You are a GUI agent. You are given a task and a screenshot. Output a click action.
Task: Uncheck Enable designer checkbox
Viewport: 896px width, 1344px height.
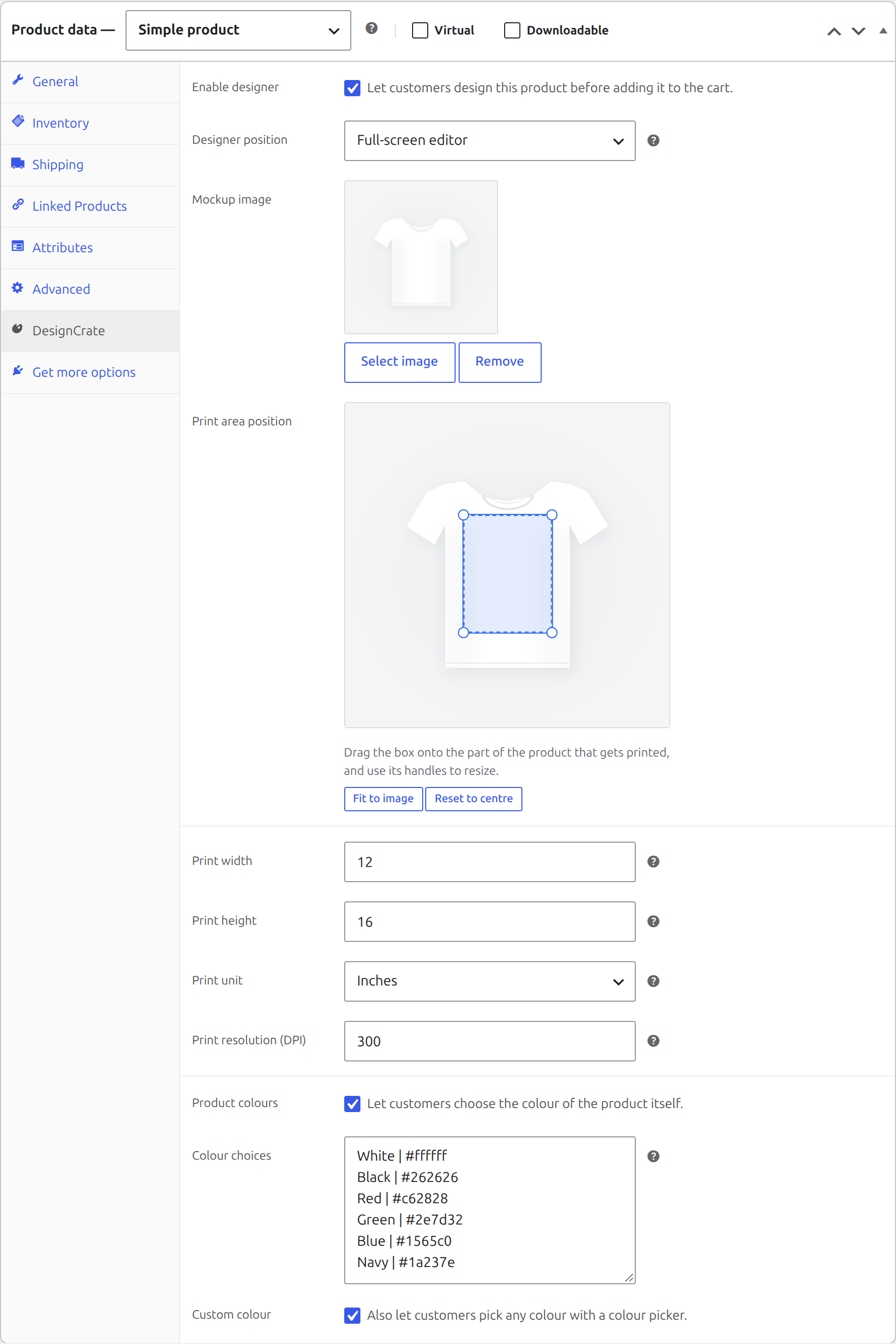(x=352, y=88)
